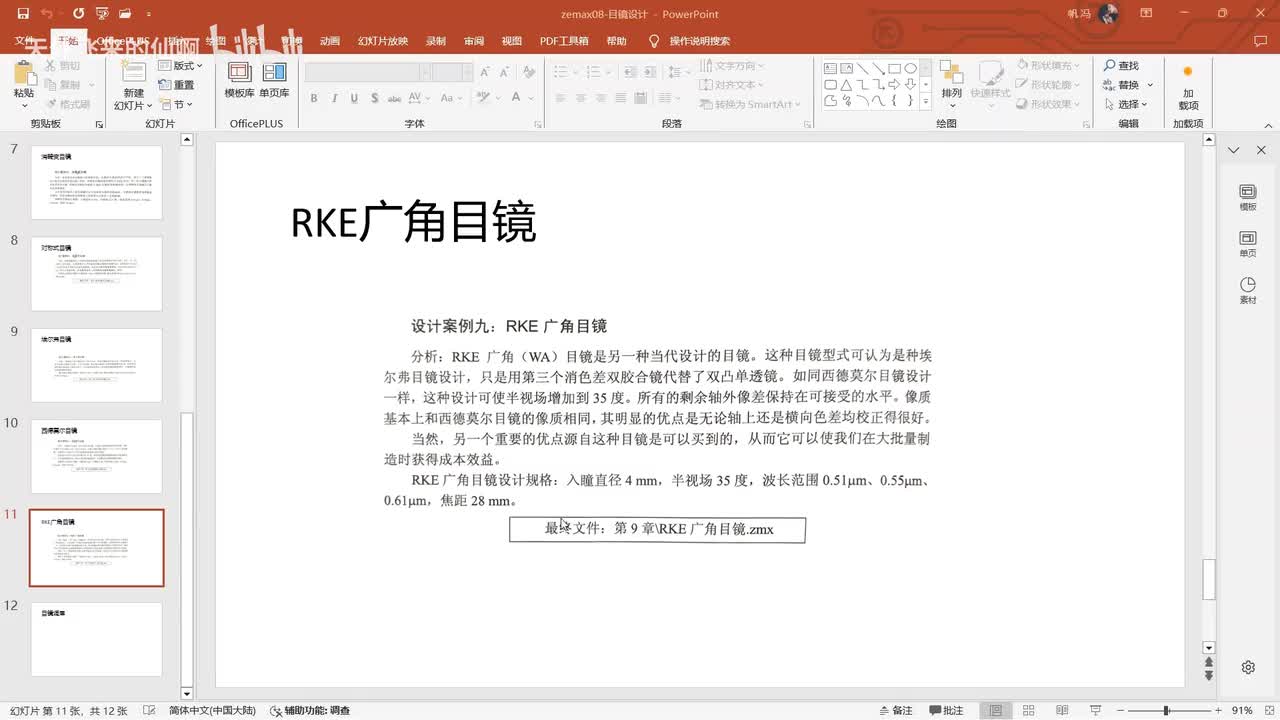This screenshot has width=1280, height=720.
Task: Select slide 12 thumbnail
Action: tap(96, 639)
